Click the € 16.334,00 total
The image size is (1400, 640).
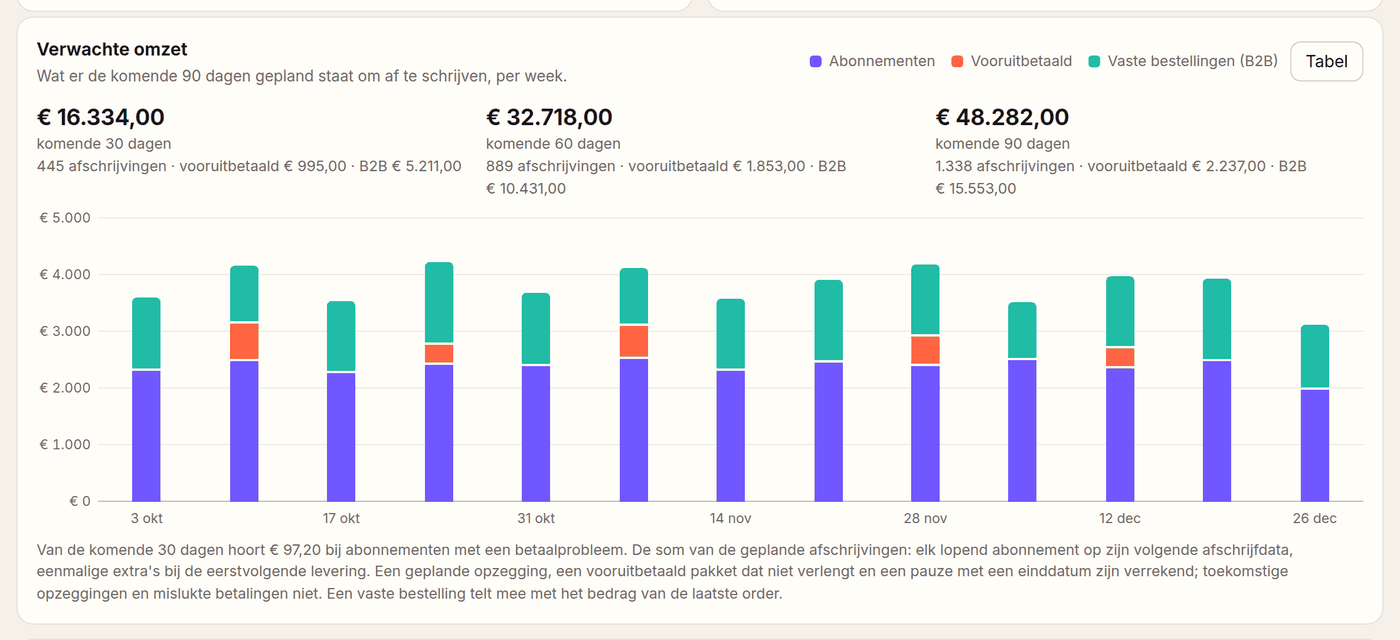(x=101, y=117)
